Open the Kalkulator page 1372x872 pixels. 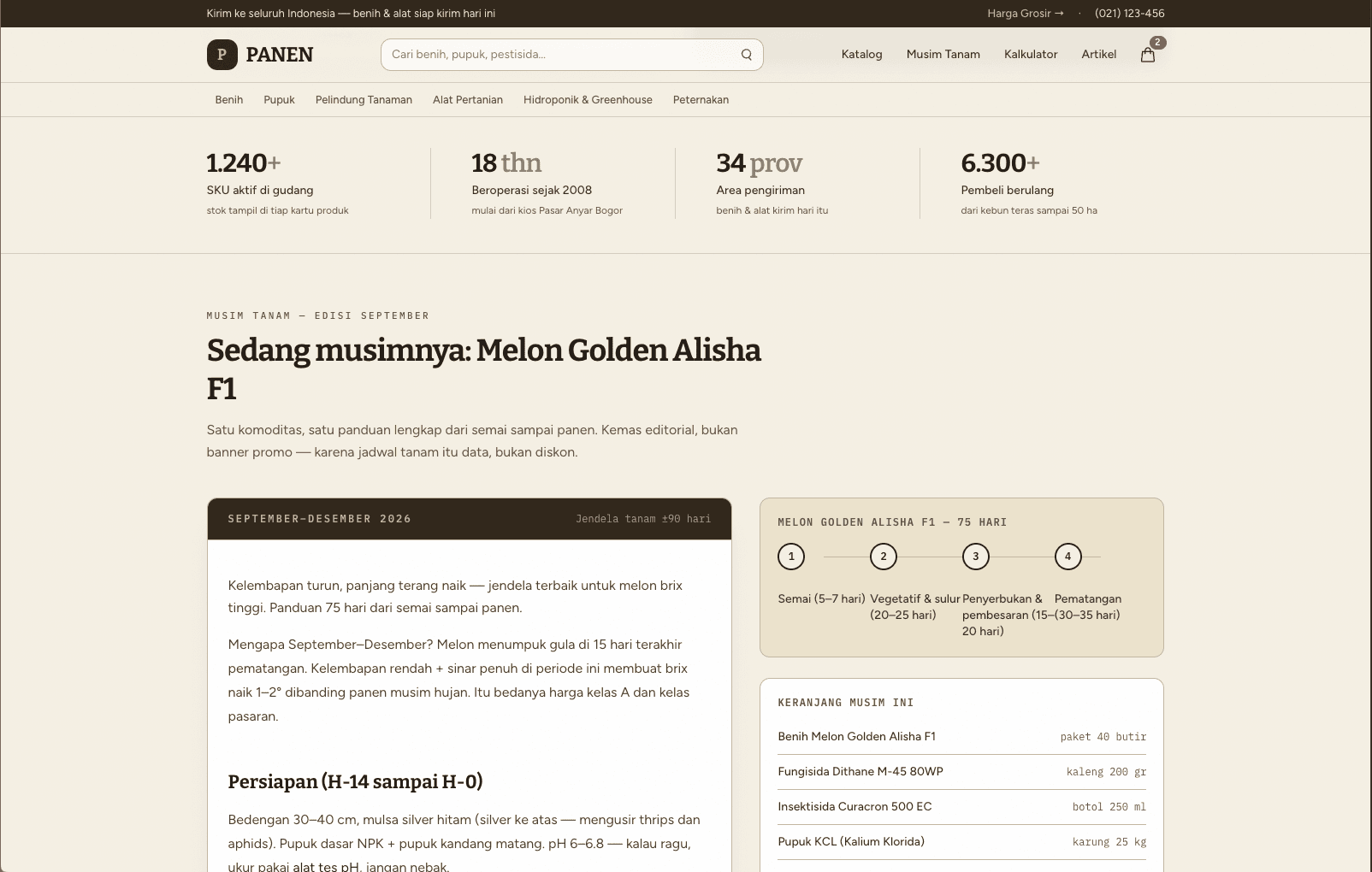pyautogui.click(x=1031, y=55)
